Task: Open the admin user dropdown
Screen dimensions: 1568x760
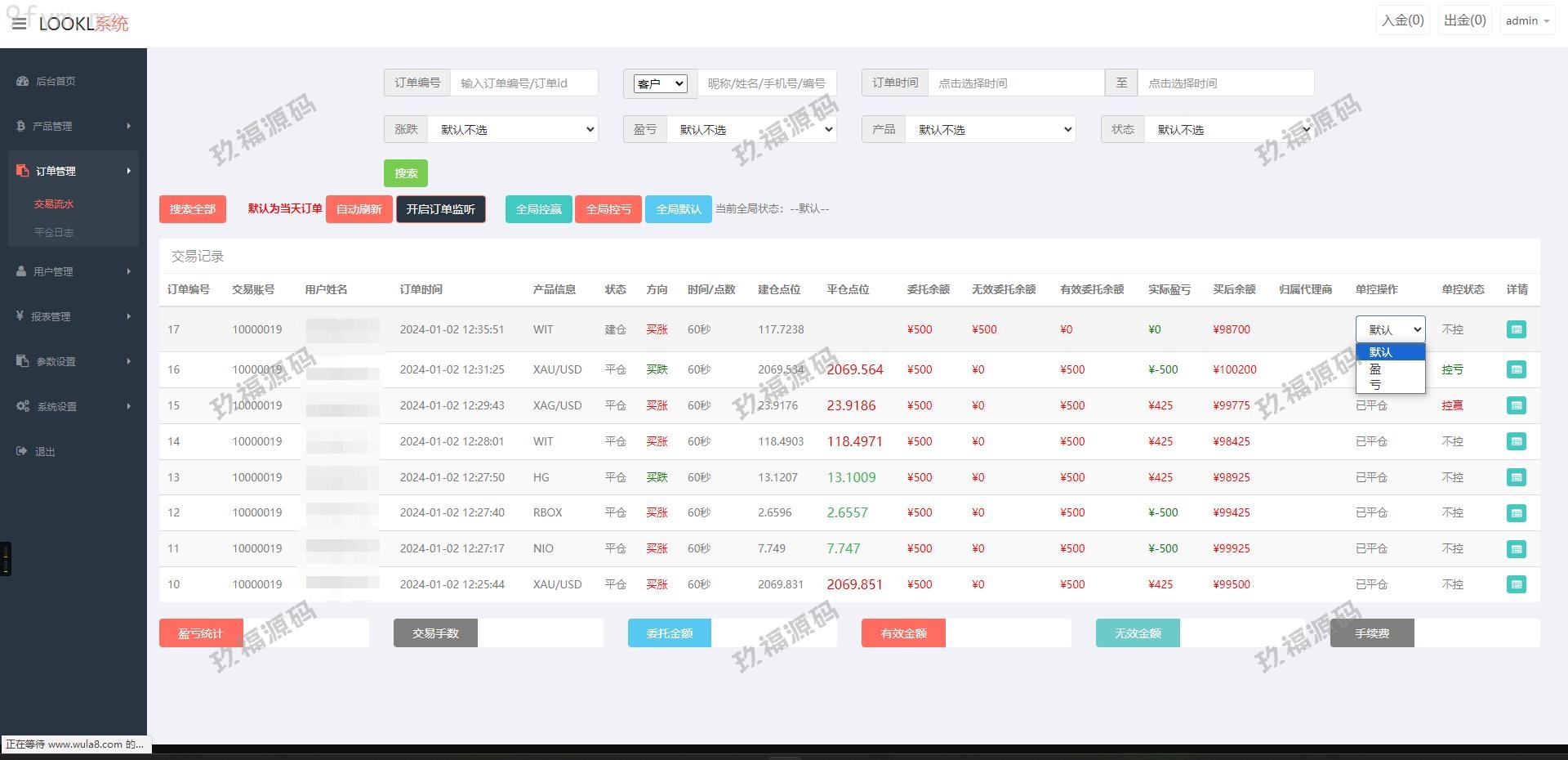Action: pyautogui.click(x=1526, y=21)
